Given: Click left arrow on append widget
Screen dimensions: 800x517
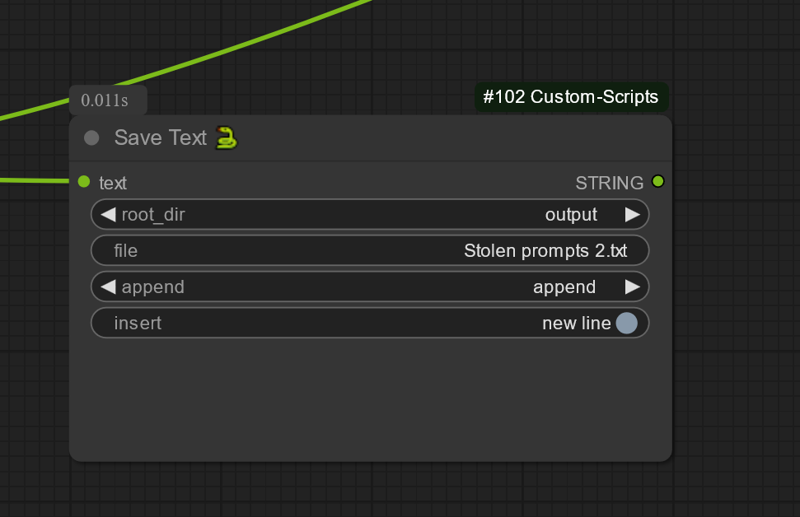Looking at the screenshot, I should click(x=108, y=287).
